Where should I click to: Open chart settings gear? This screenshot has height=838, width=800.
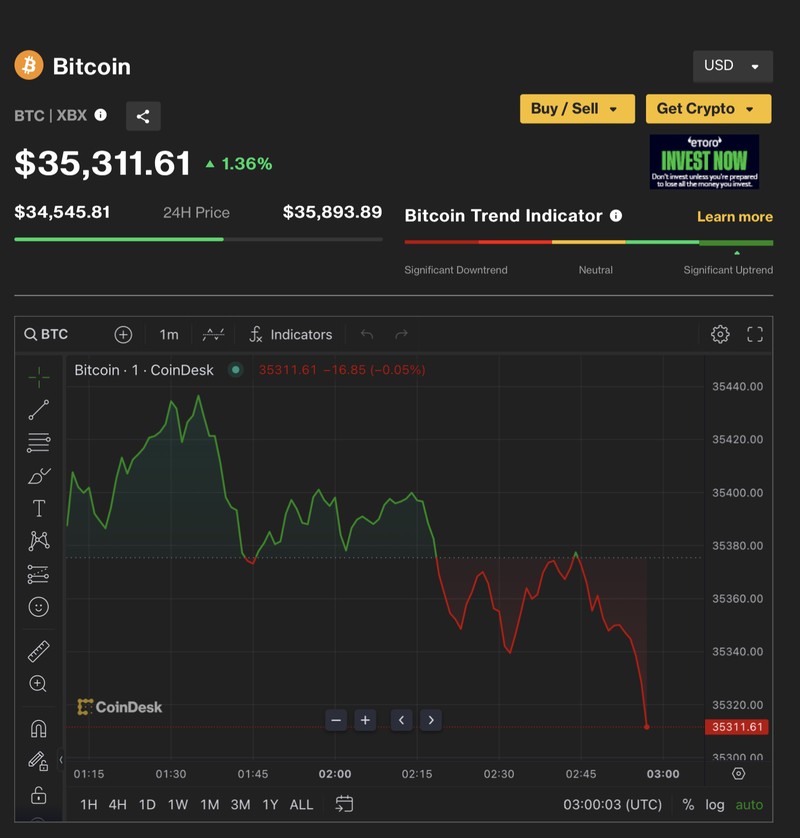pos(720,334)
